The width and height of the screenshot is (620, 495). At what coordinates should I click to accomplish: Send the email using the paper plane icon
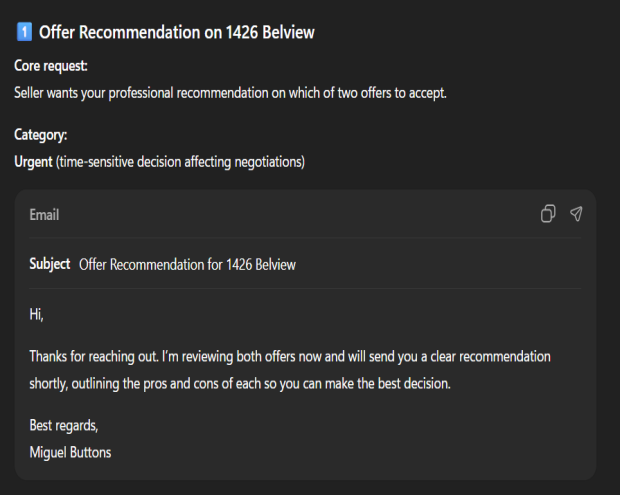click(576, 214)
